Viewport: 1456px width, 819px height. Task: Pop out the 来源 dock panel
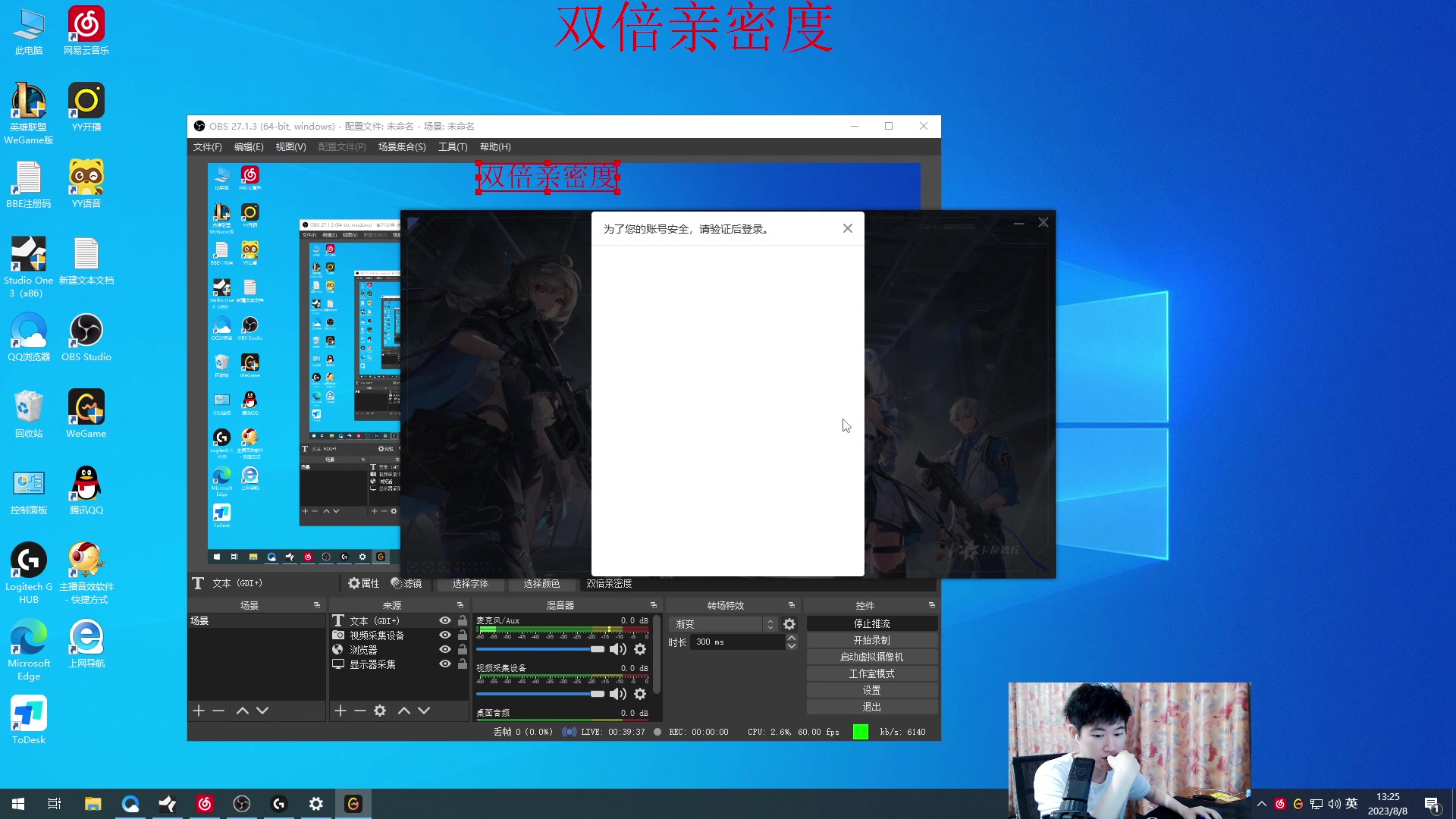point(460,605)
